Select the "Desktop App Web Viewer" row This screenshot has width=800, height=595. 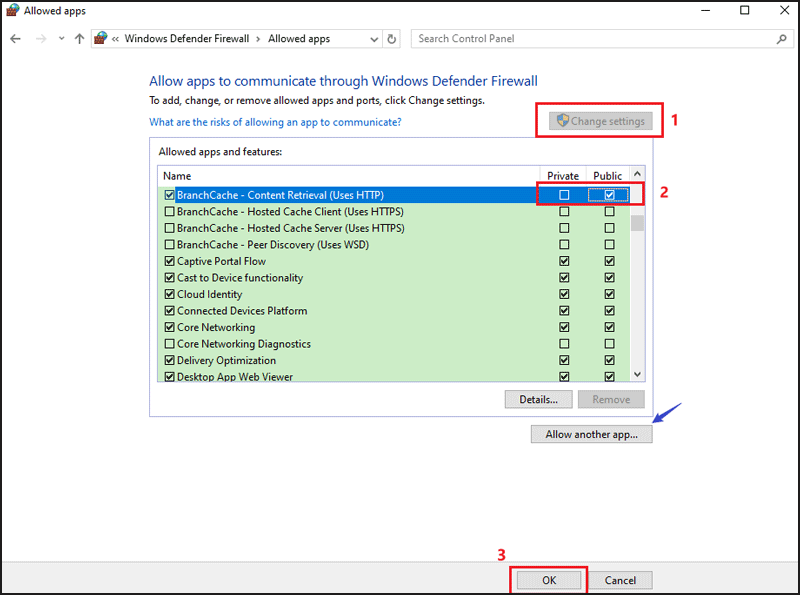click(394, 375)
